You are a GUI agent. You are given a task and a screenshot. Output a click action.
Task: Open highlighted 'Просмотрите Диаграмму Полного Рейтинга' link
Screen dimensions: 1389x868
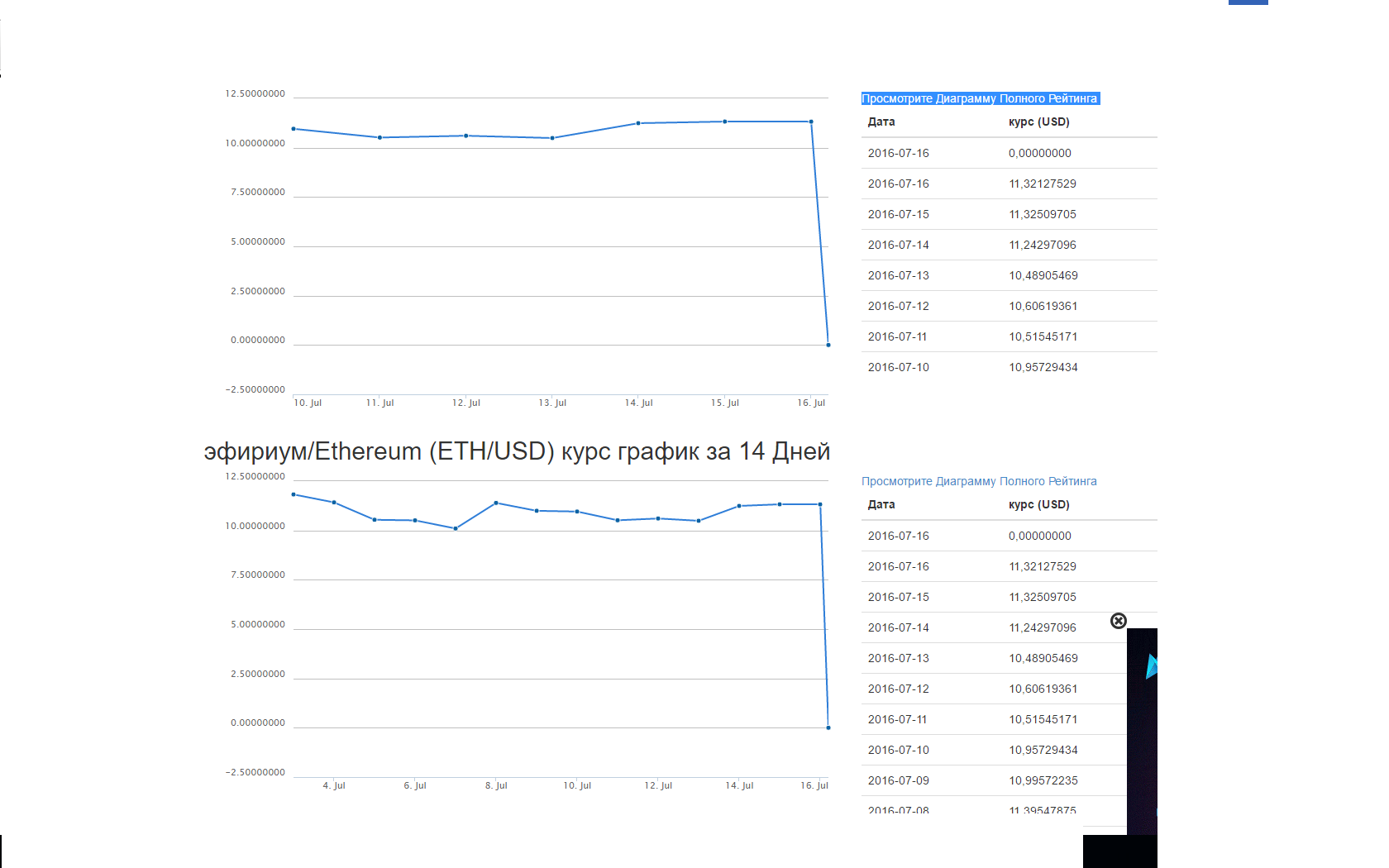979,98
